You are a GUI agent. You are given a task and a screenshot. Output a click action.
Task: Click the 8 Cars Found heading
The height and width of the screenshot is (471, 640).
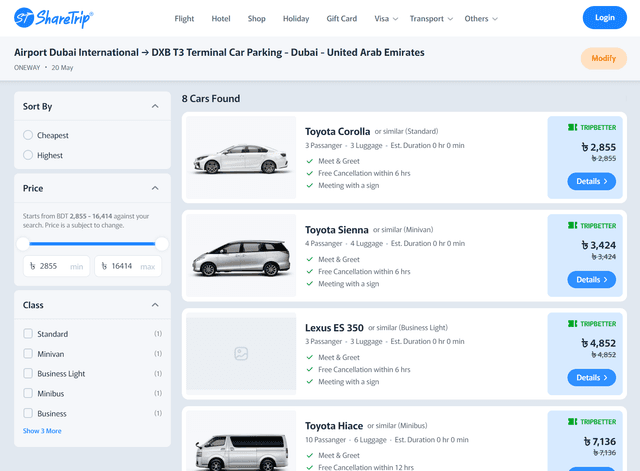[211, 99]
